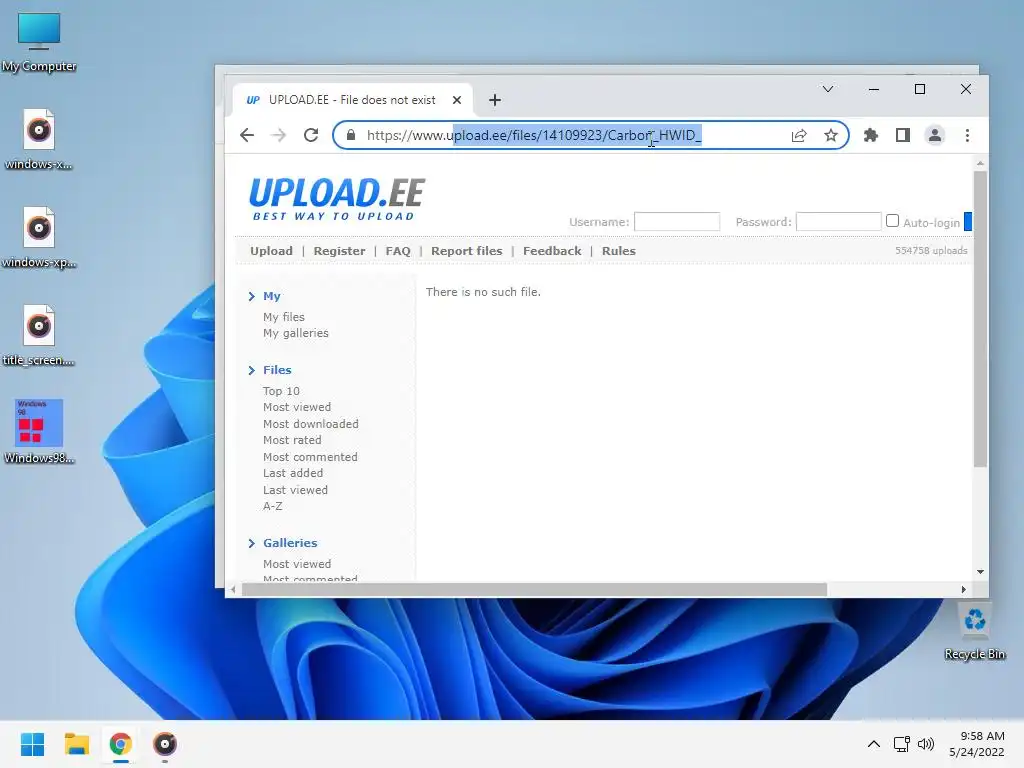
Task: Open the Top 10 files link
Action: pyautogui.click(x=281, y=391)
